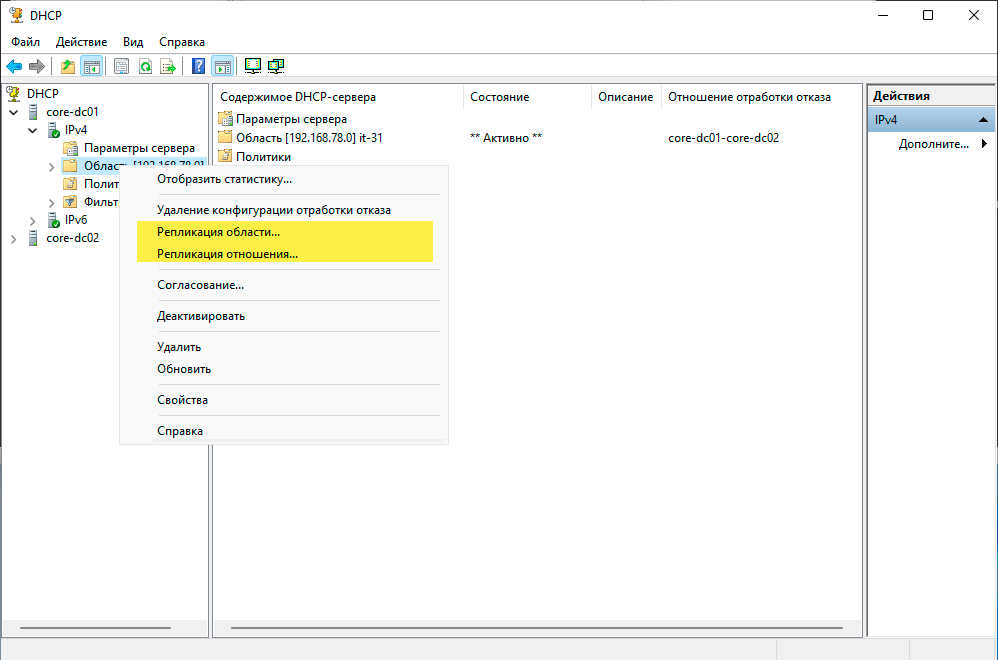Click the Properties icon in toolbar
Viewport: 998px width, 660px height.
(x=121, y=67)
